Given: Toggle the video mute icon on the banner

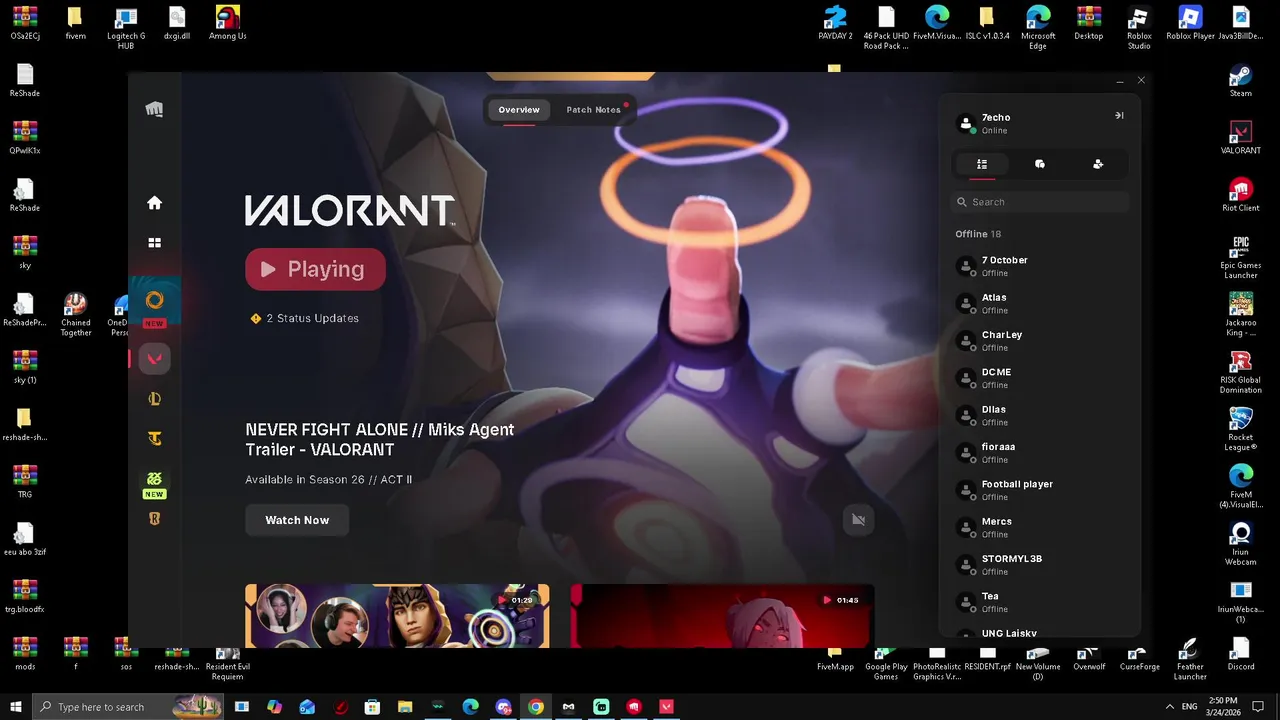Looking at the screenshot, I should pos(858,520).
